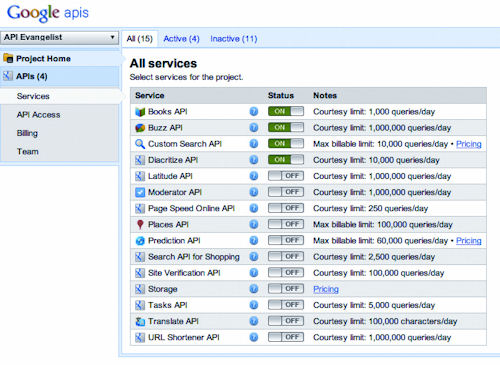Turn on the Storage service switch
This screenshot has width=500, height=365.
[286, 289]
